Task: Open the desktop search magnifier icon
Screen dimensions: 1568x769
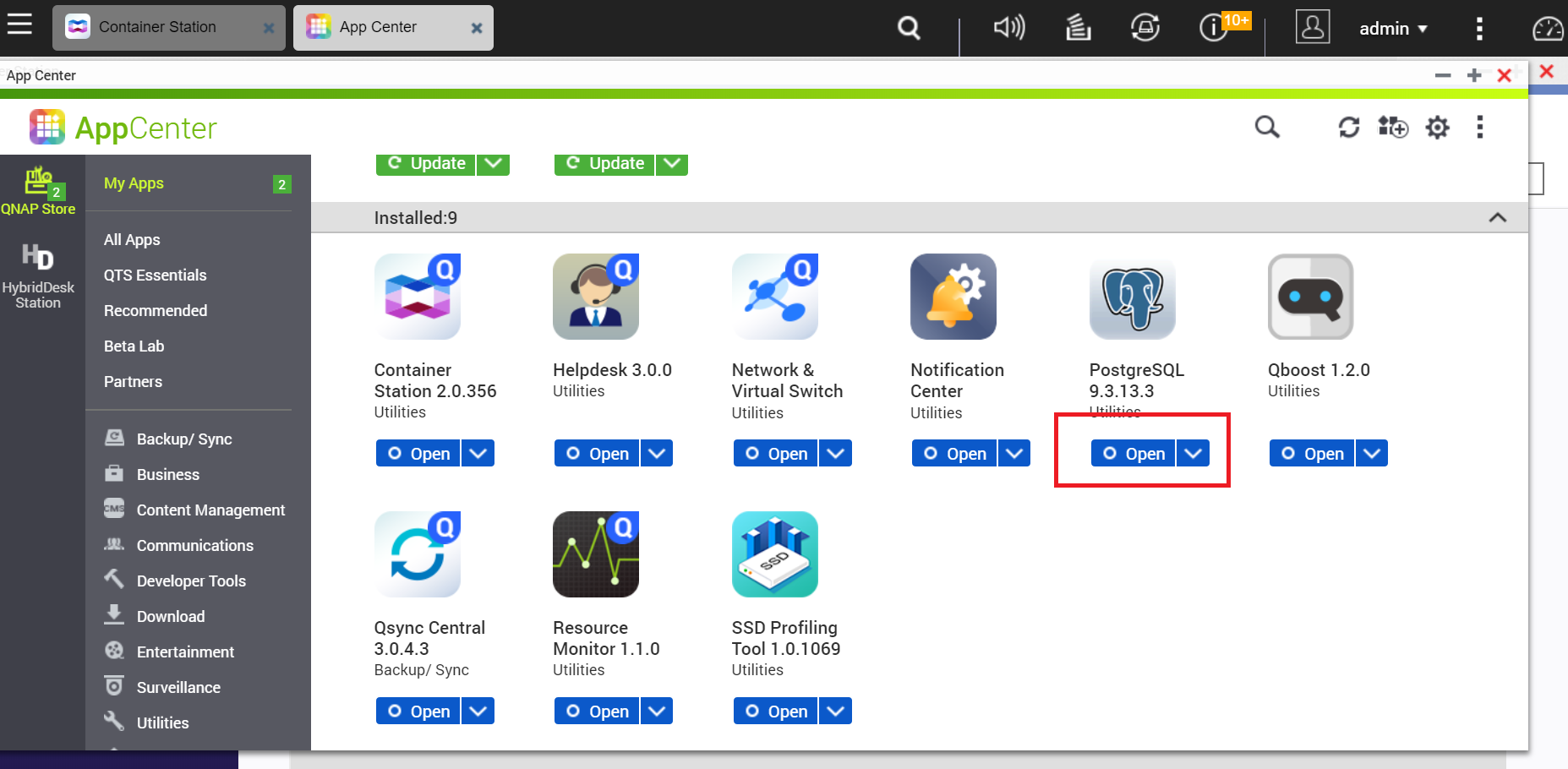Action: pos(909,28)
